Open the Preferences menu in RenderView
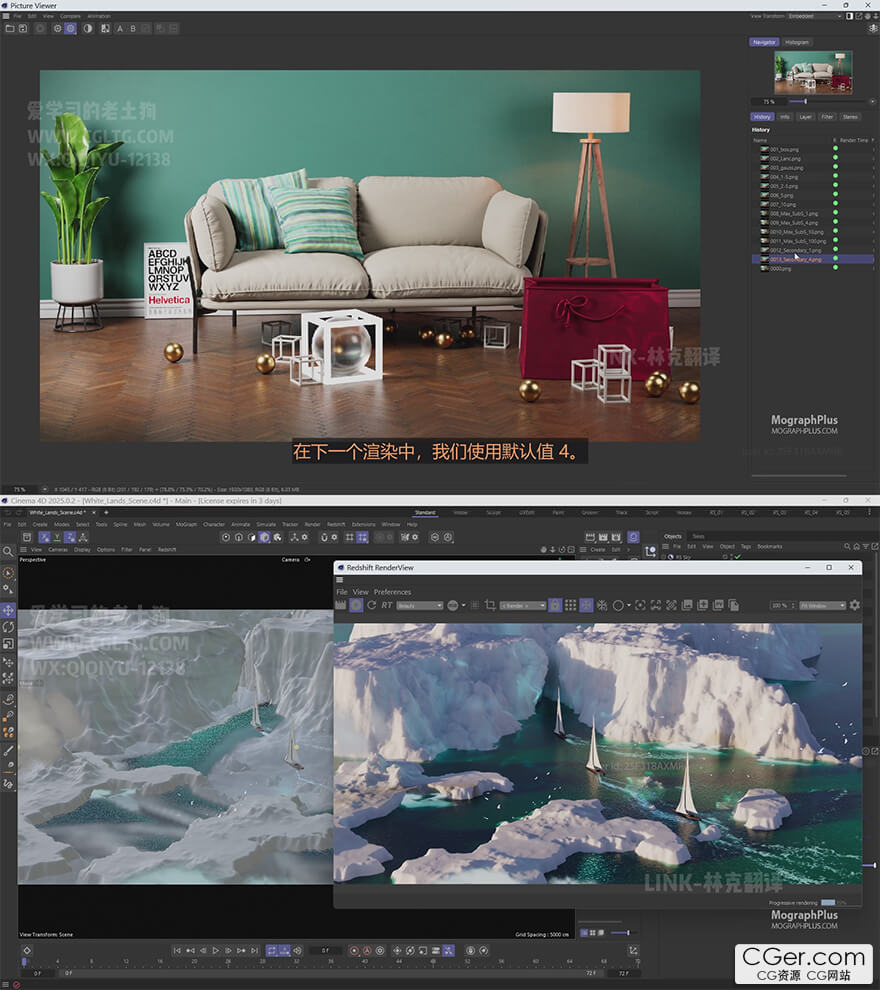This screenshot has width=880, height=990. (x=392, y=592)
